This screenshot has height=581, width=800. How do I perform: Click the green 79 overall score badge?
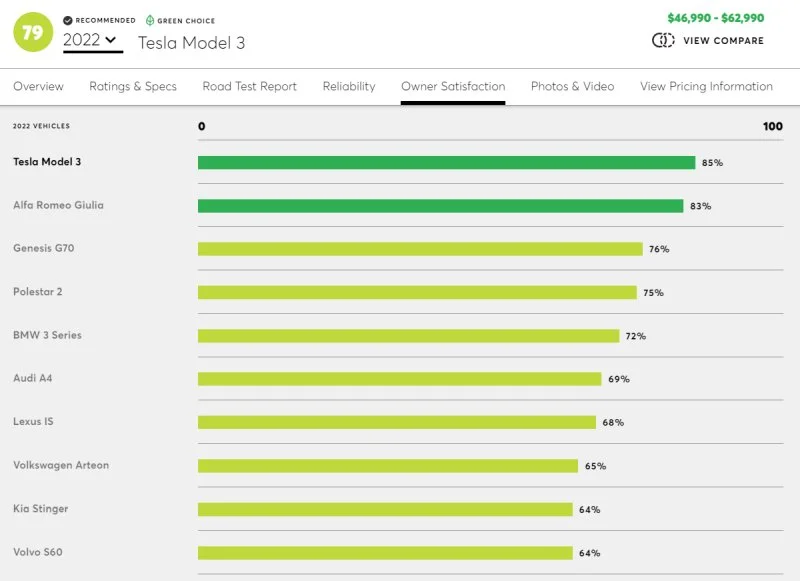tap(33, 32)
